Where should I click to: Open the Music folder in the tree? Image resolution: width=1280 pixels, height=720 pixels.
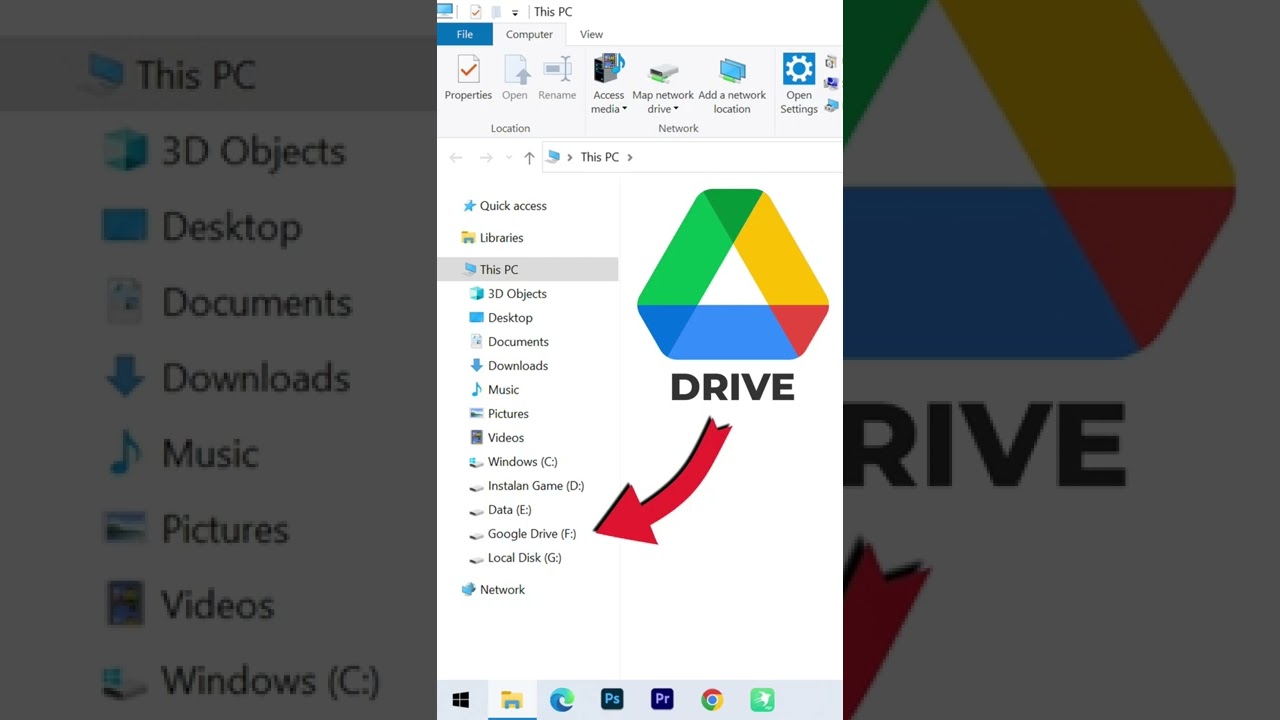point(494,390)
